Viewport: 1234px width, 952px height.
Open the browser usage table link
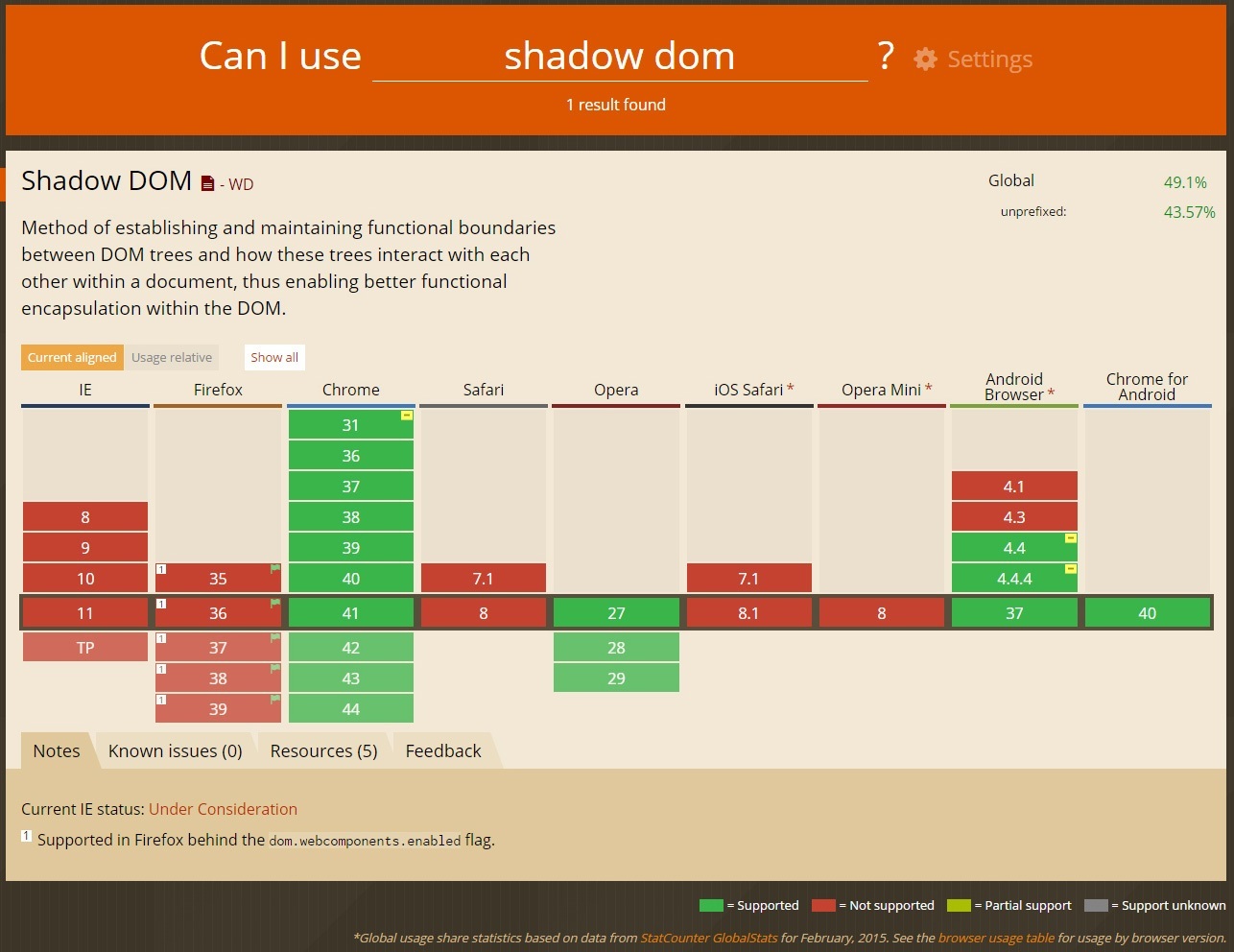995,938
